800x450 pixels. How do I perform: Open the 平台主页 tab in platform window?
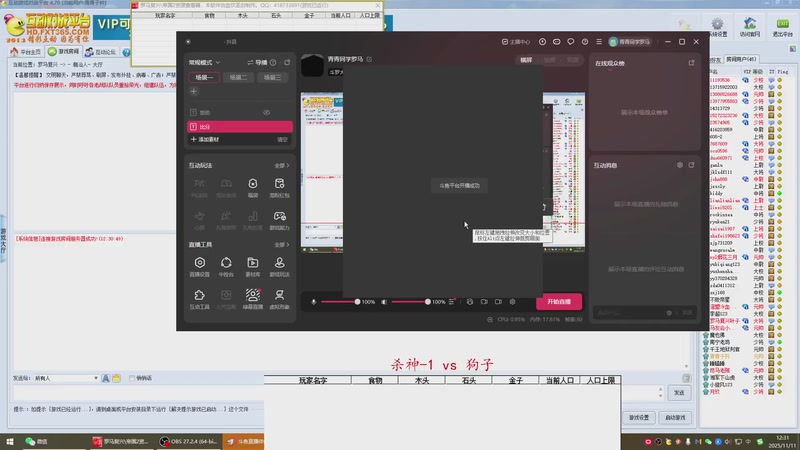(26, 52)
